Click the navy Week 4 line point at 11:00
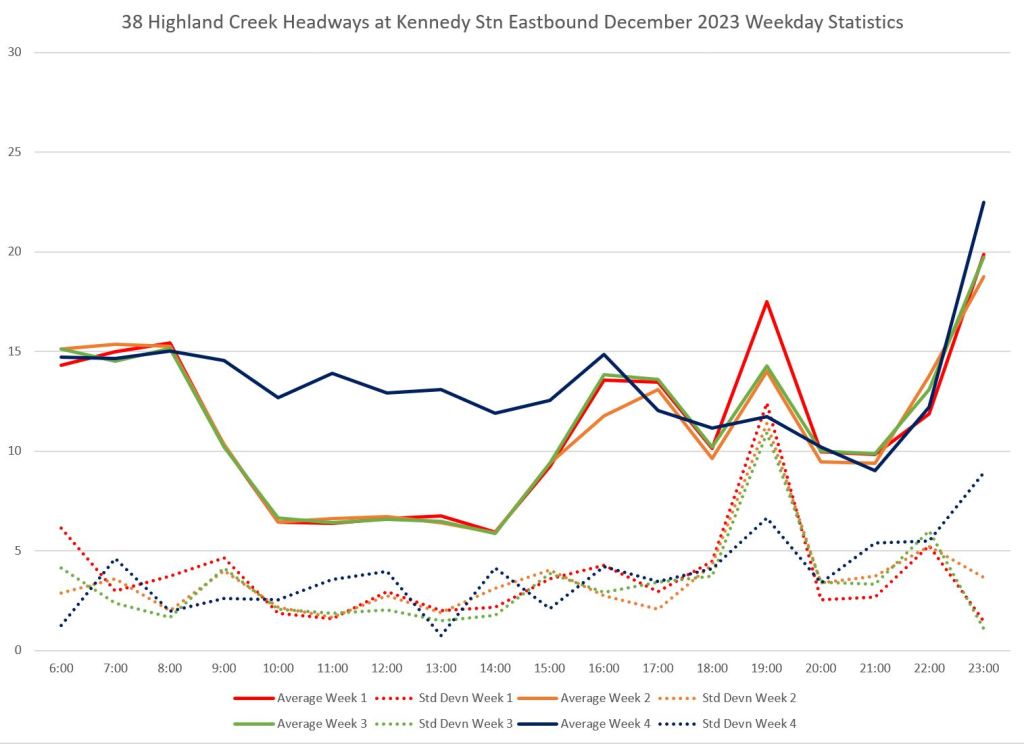Screen dimensions: 1024x744 332,373
